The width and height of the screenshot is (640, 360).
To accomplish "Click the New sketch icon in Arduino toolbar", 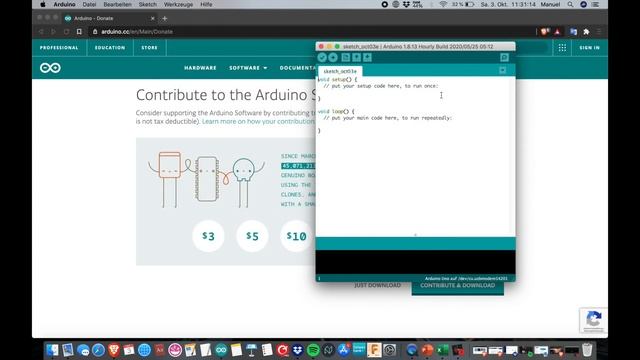I will (x=345, y=58).
